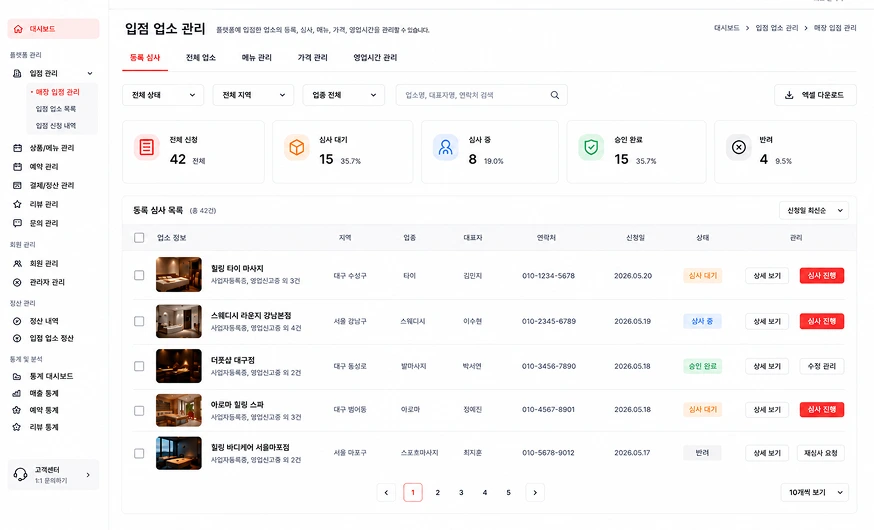
Task: Click the 예약 관리 calendar icon
Action: pyautogui.click(x=17, y=167)
